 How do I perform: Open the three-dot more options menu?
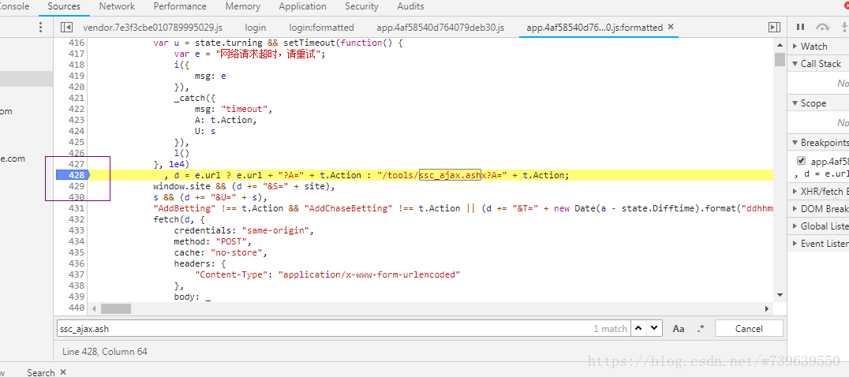point(40,27)
